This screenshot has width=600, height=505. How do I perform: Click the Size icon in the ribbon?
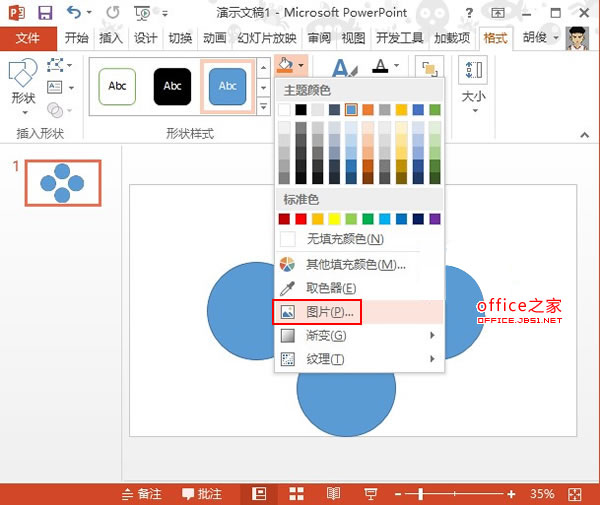[x=473, y=70]
